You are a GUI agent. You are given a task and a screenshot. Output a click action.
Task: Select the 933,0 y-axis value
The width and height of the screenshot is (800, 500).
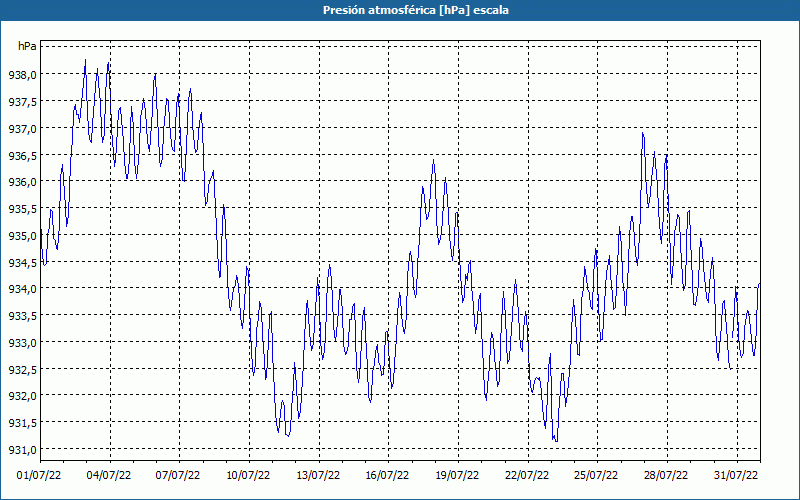[x=22, y=342]
